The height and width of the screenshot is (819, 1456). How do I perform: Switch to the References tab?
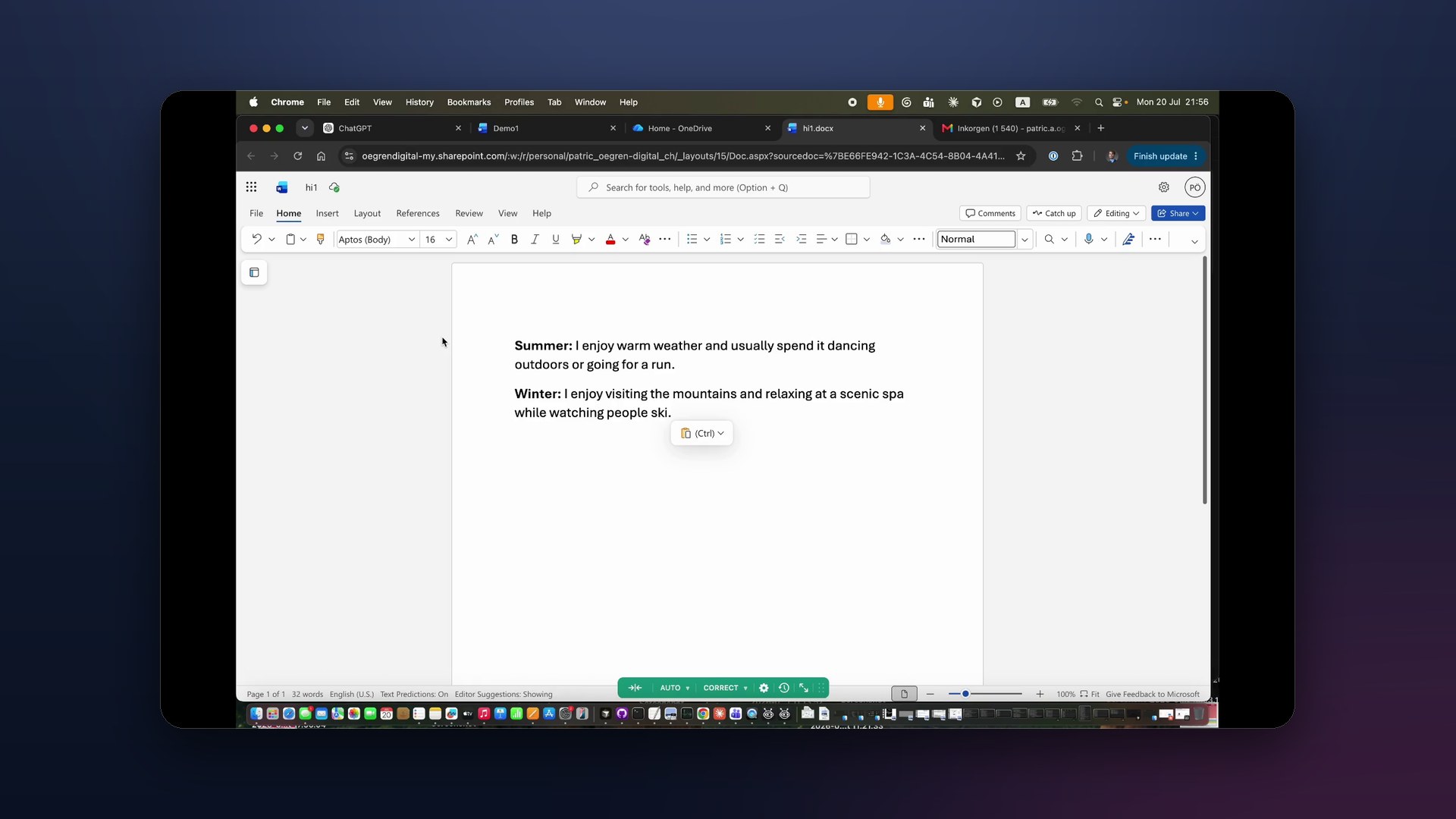pos(418,214)
